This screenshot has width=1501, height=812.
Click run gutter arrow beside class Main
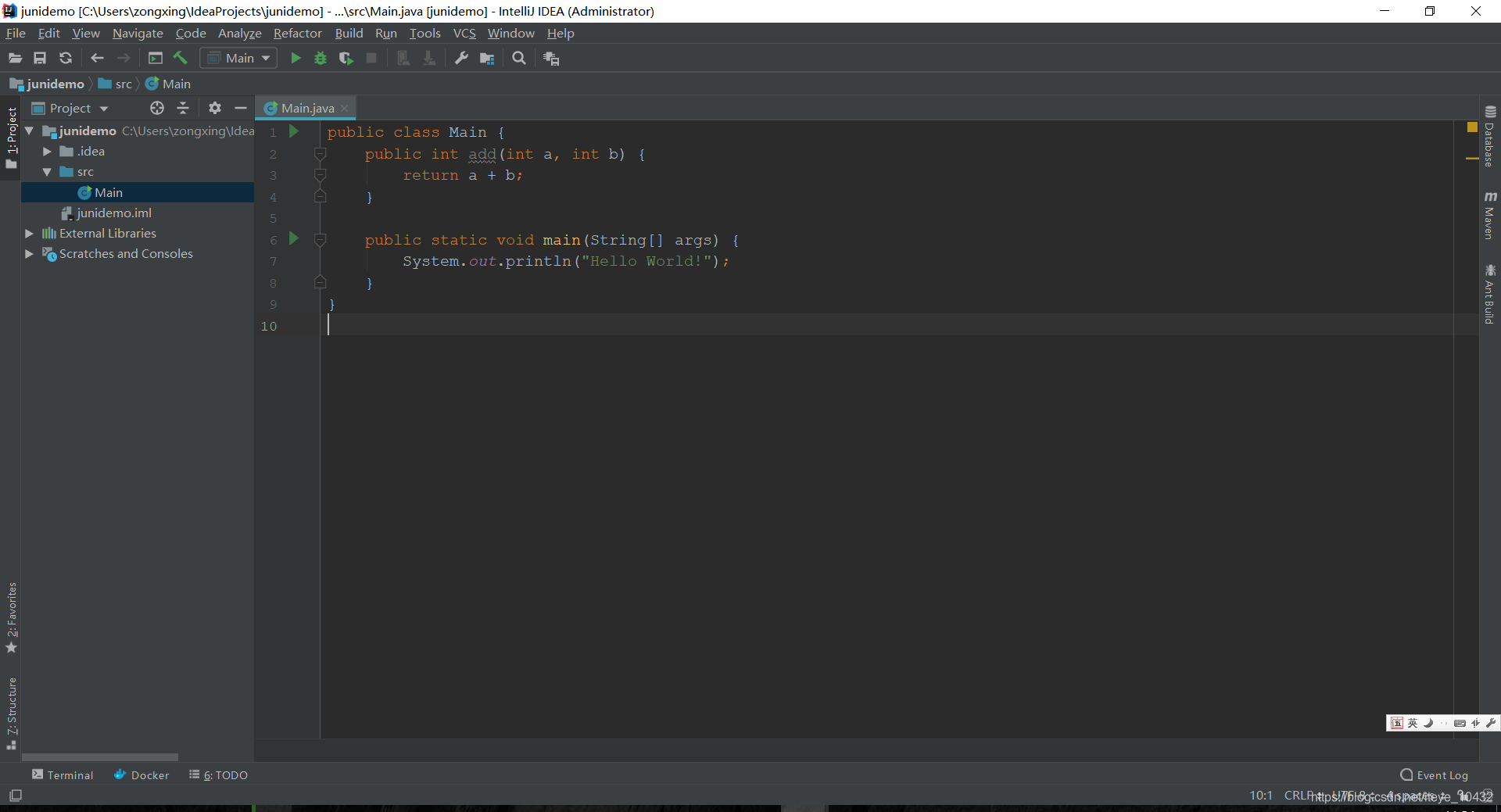(294, 131)
